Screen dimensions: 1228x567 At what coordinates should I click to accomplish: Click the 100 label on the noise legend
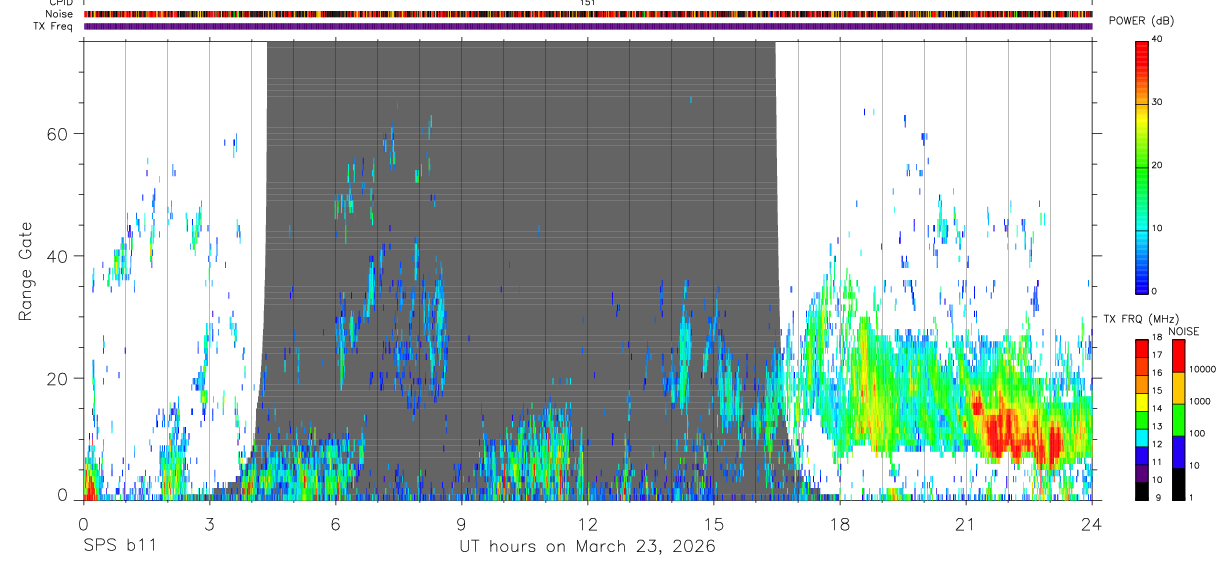pos(1195,434)
